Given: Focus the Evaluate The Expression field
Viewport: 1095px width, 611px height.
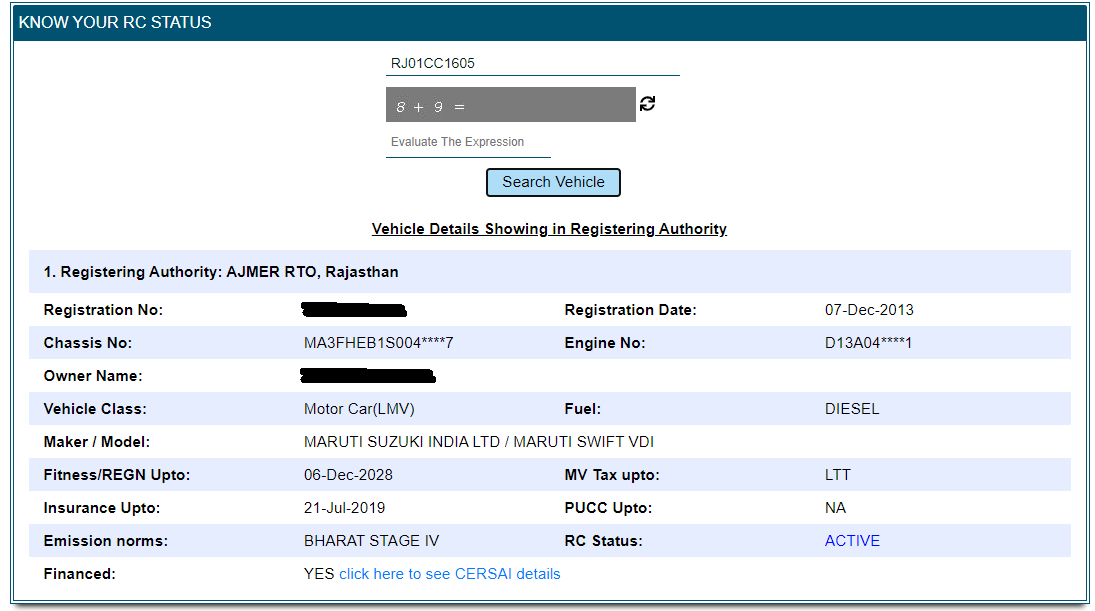Looking at the screenshot, I should click(x=468, y=142).
